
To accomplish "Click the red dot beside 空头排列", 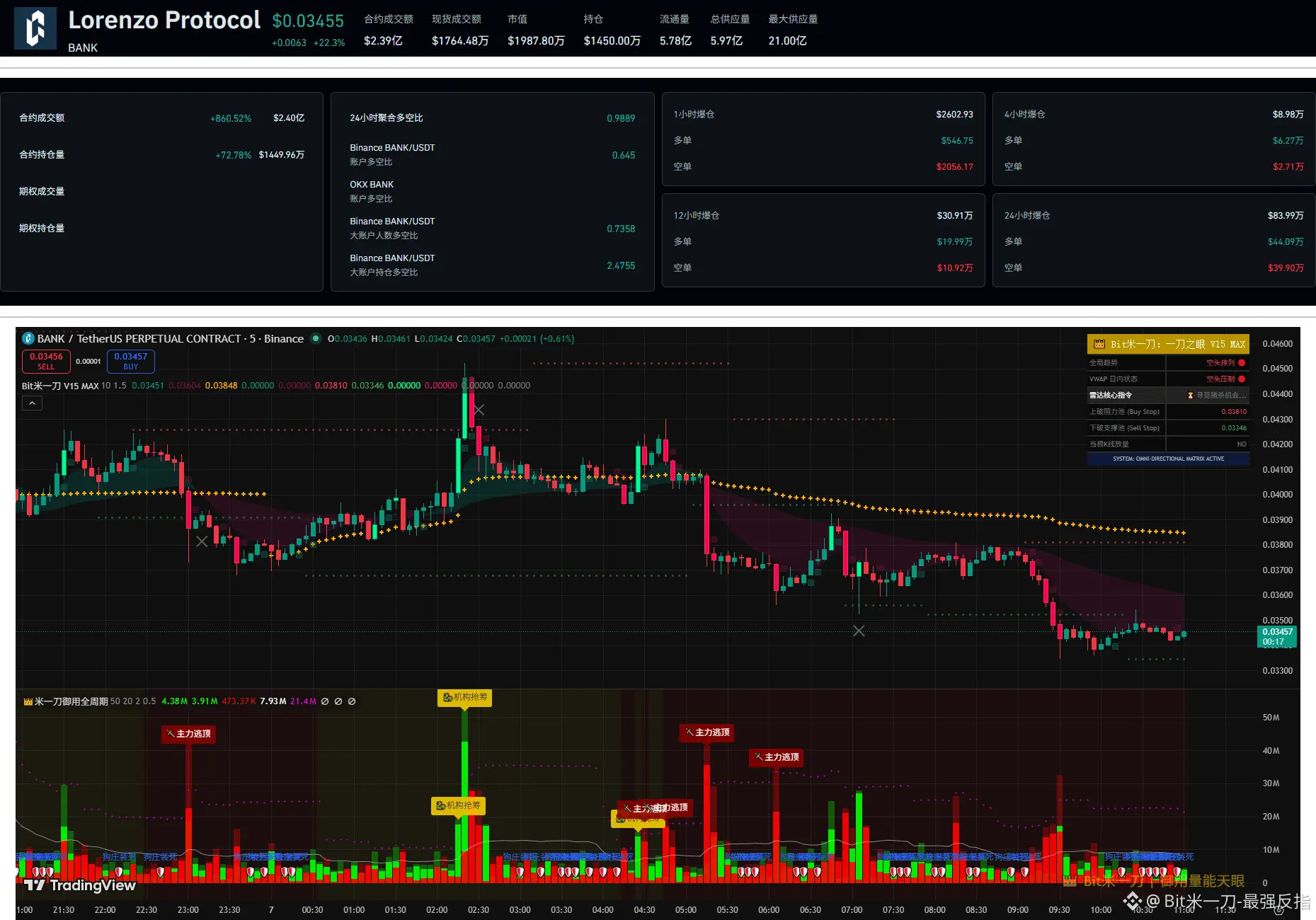I will 1242,363.
